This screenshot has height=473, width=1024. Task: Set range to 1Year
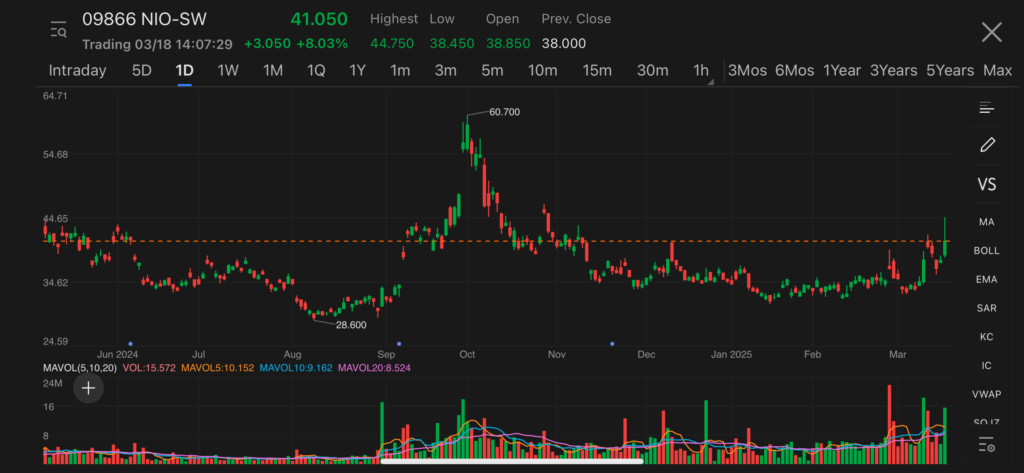point(842,71)
